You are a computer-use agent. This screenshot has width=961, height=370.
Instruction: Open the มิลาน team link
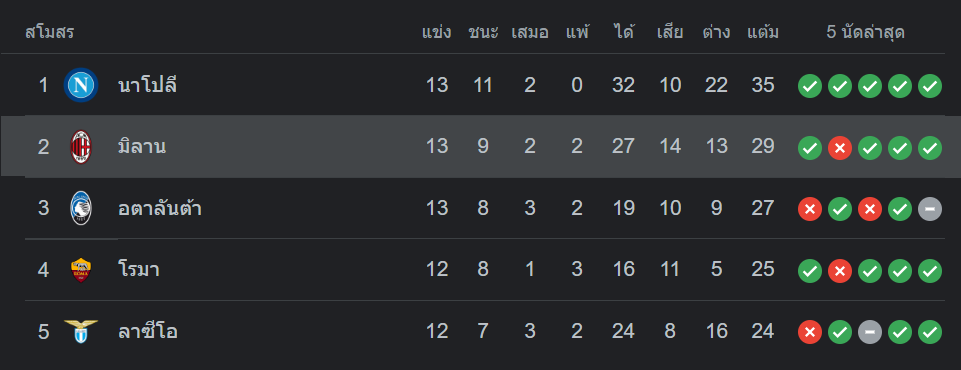[142, 147]
